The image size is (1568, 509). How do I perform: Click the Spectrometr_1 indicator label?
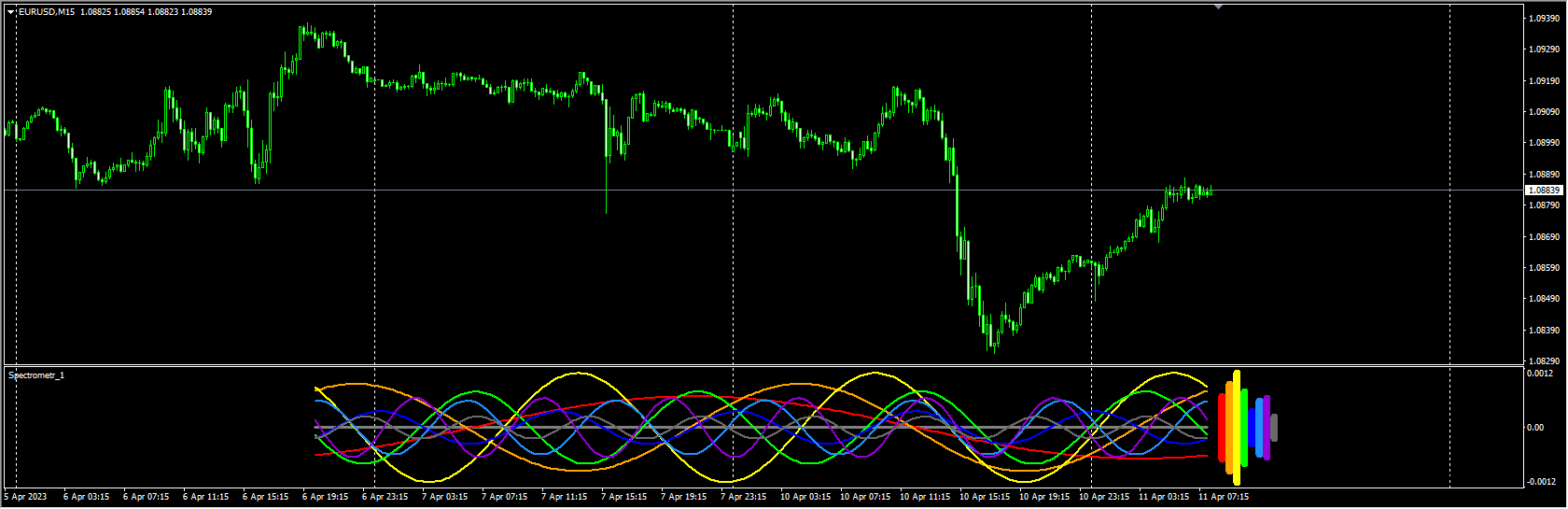[x=36, y=375]
